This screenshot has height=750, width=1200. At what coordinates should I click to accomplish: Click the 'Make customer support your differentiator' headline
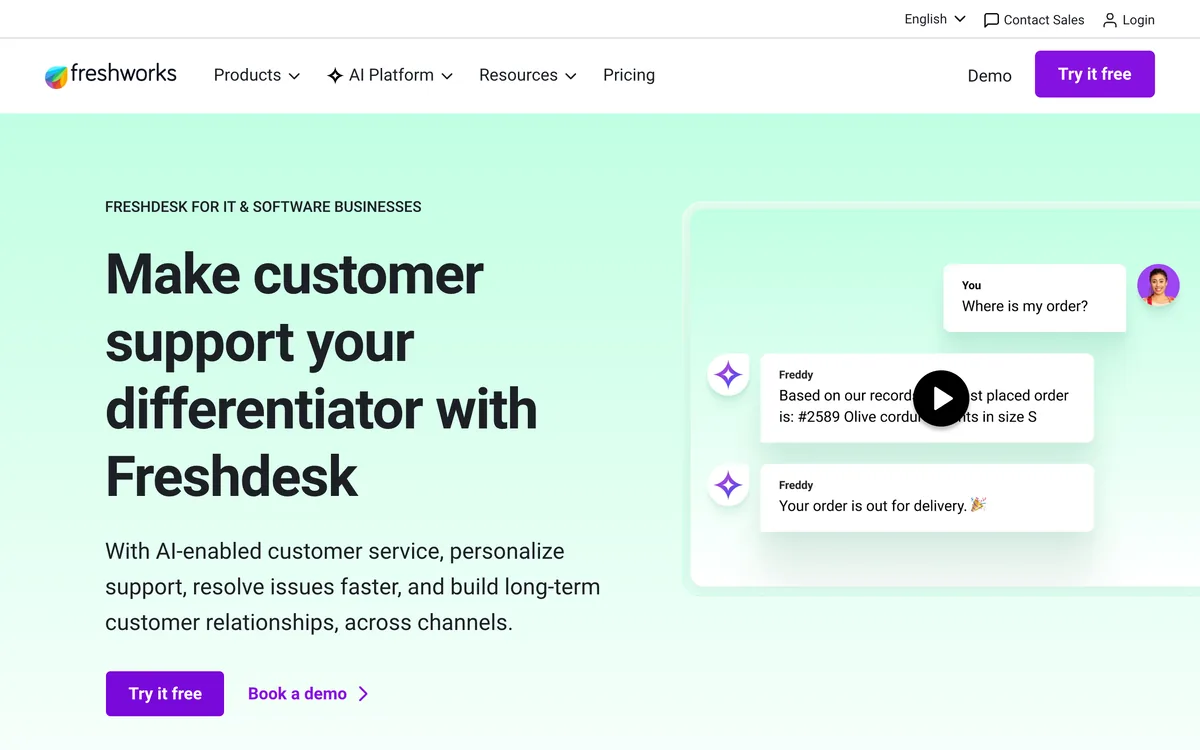pyautogui.click(x=321, y=375)
